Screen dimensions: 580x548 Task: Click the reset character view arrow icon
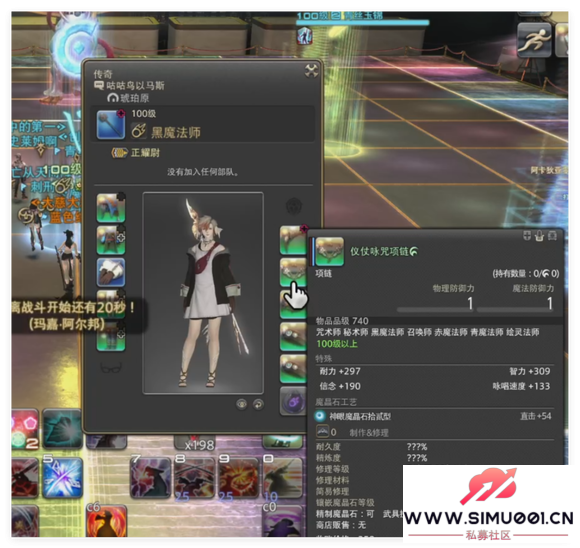[x=258, y=404]
